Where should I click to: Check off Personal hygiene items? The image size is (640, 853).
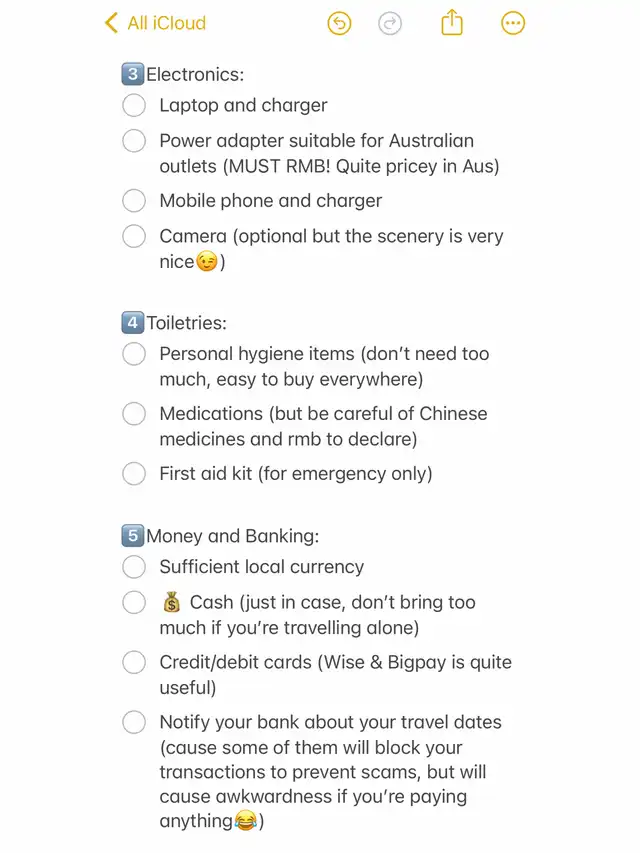(134, 354)
